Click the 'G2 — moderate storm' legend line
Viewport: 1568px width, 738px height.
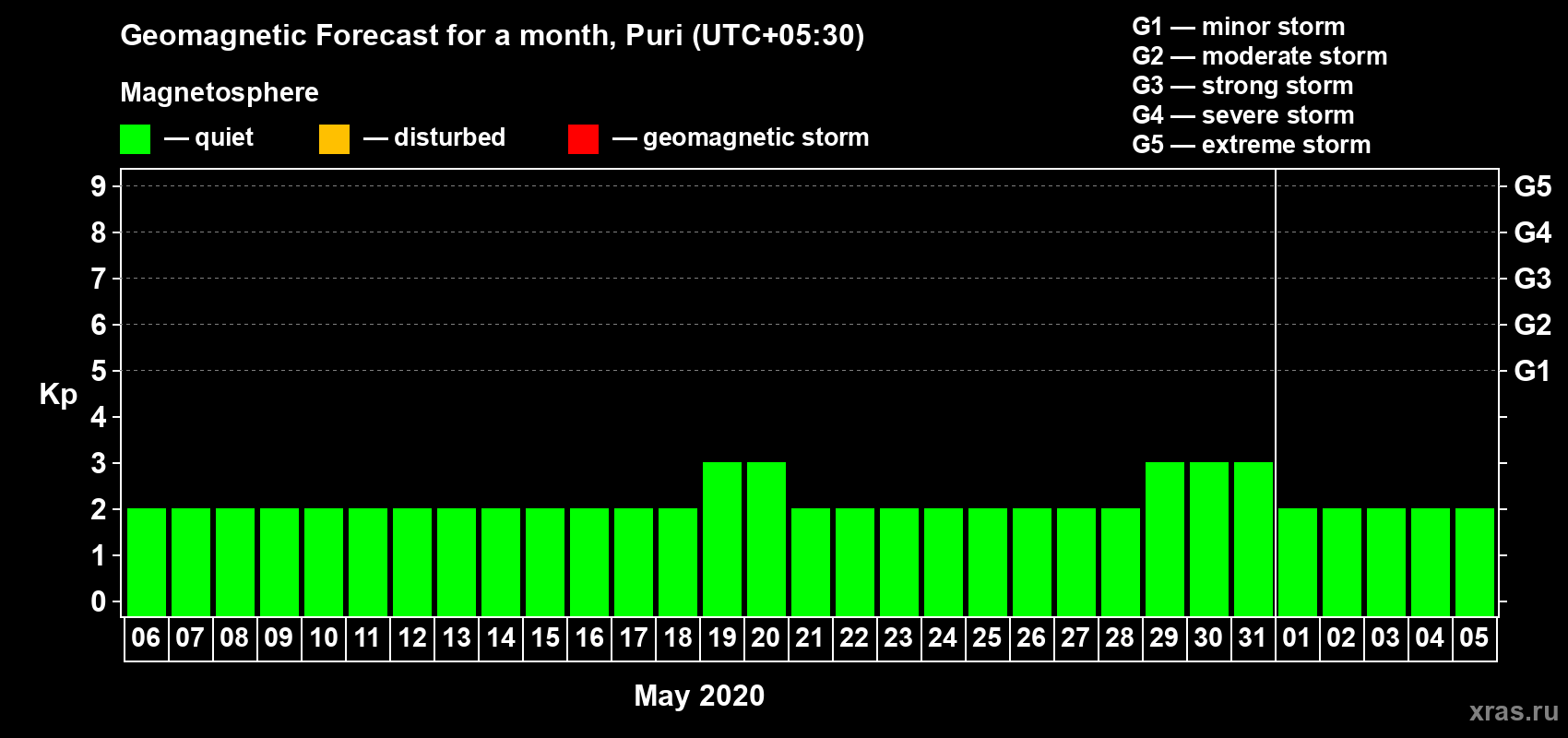click(1259, 55)
